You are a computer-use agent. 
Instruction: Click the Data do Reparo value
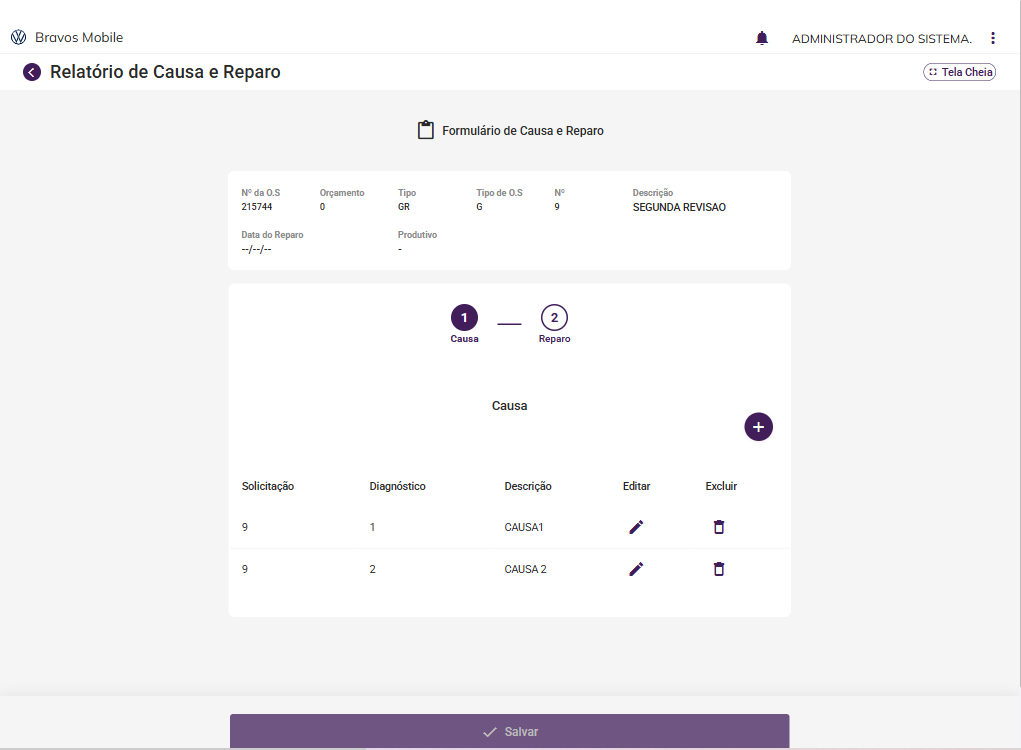coord(256,249)
